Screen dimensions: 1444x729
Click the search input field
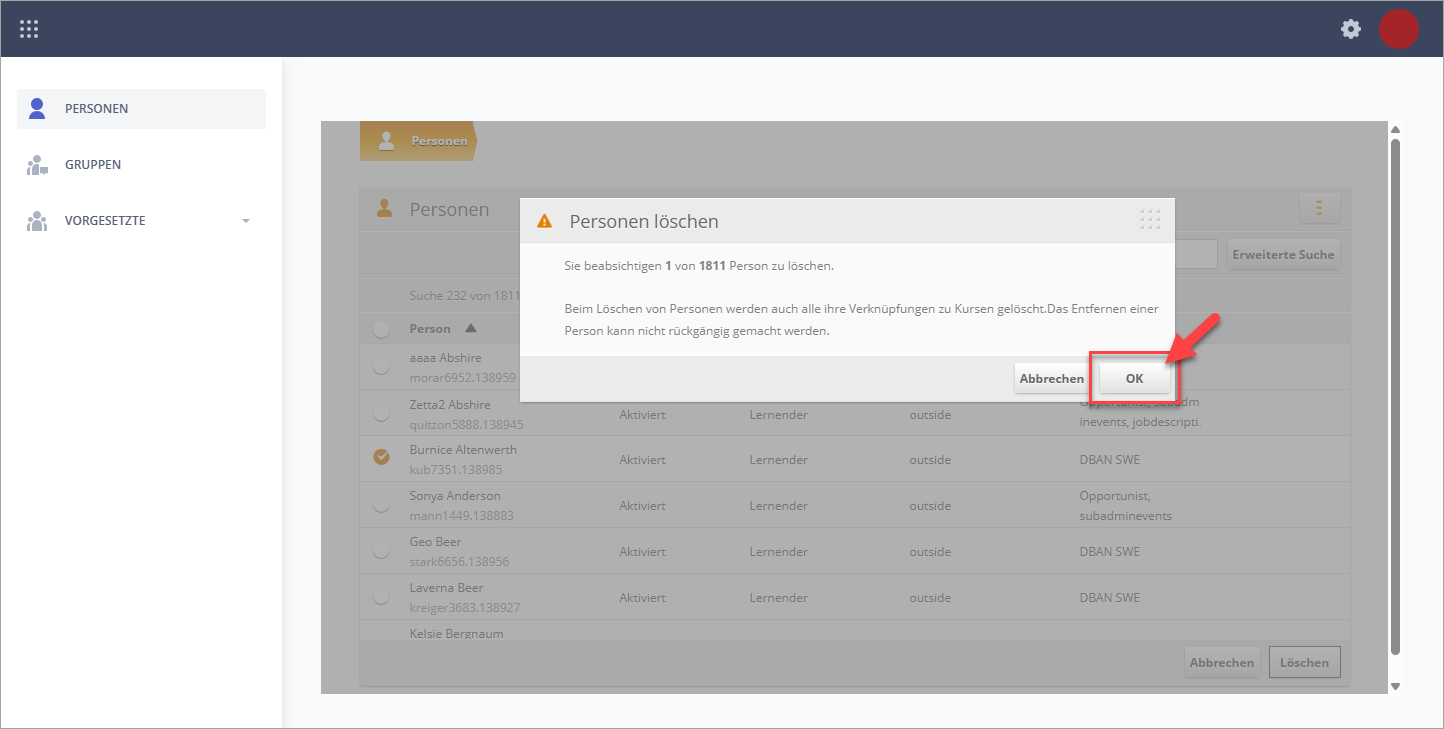point(1196,254)
